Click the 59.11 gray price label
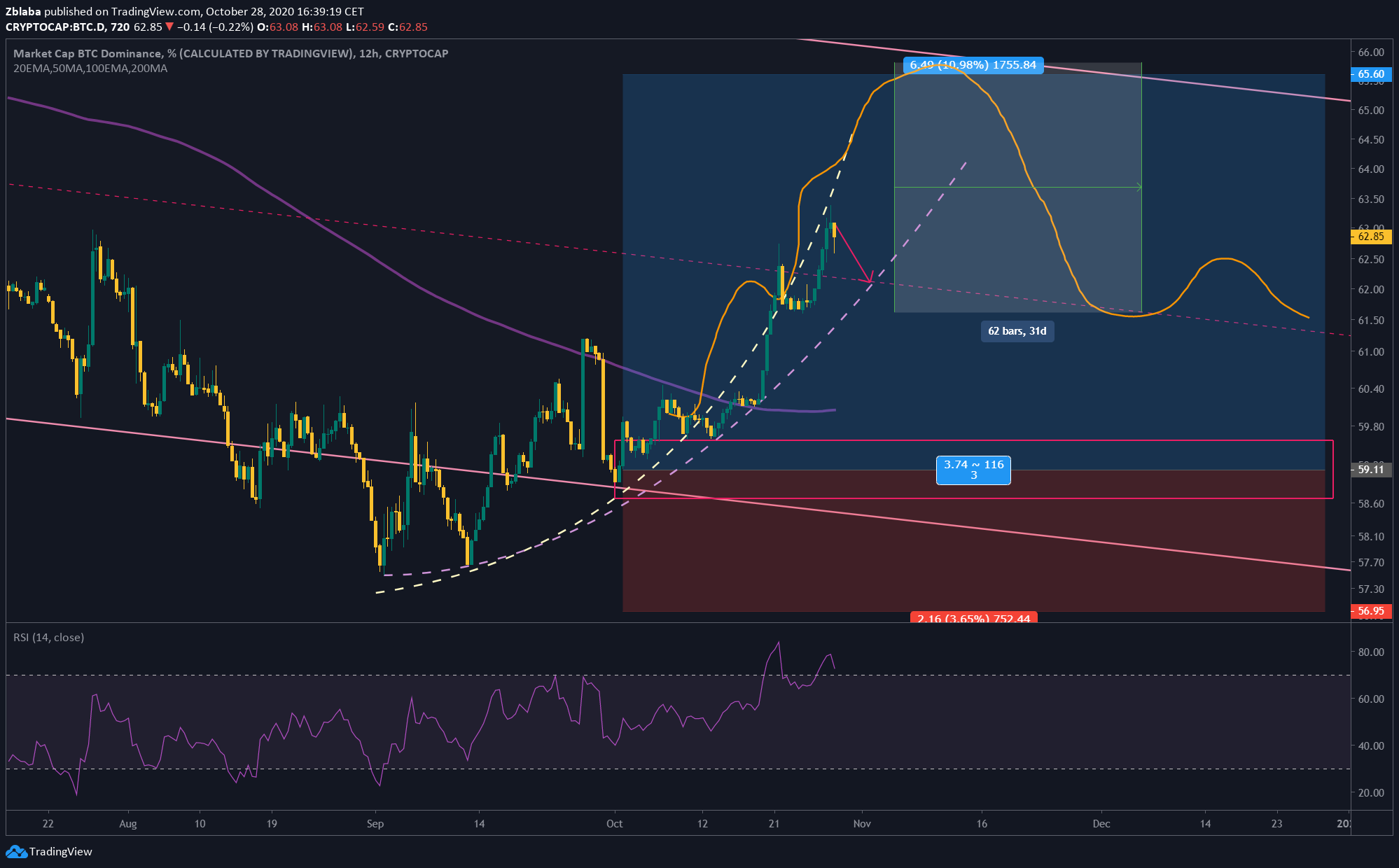The image size is (1399, 868). point(1370,470)
